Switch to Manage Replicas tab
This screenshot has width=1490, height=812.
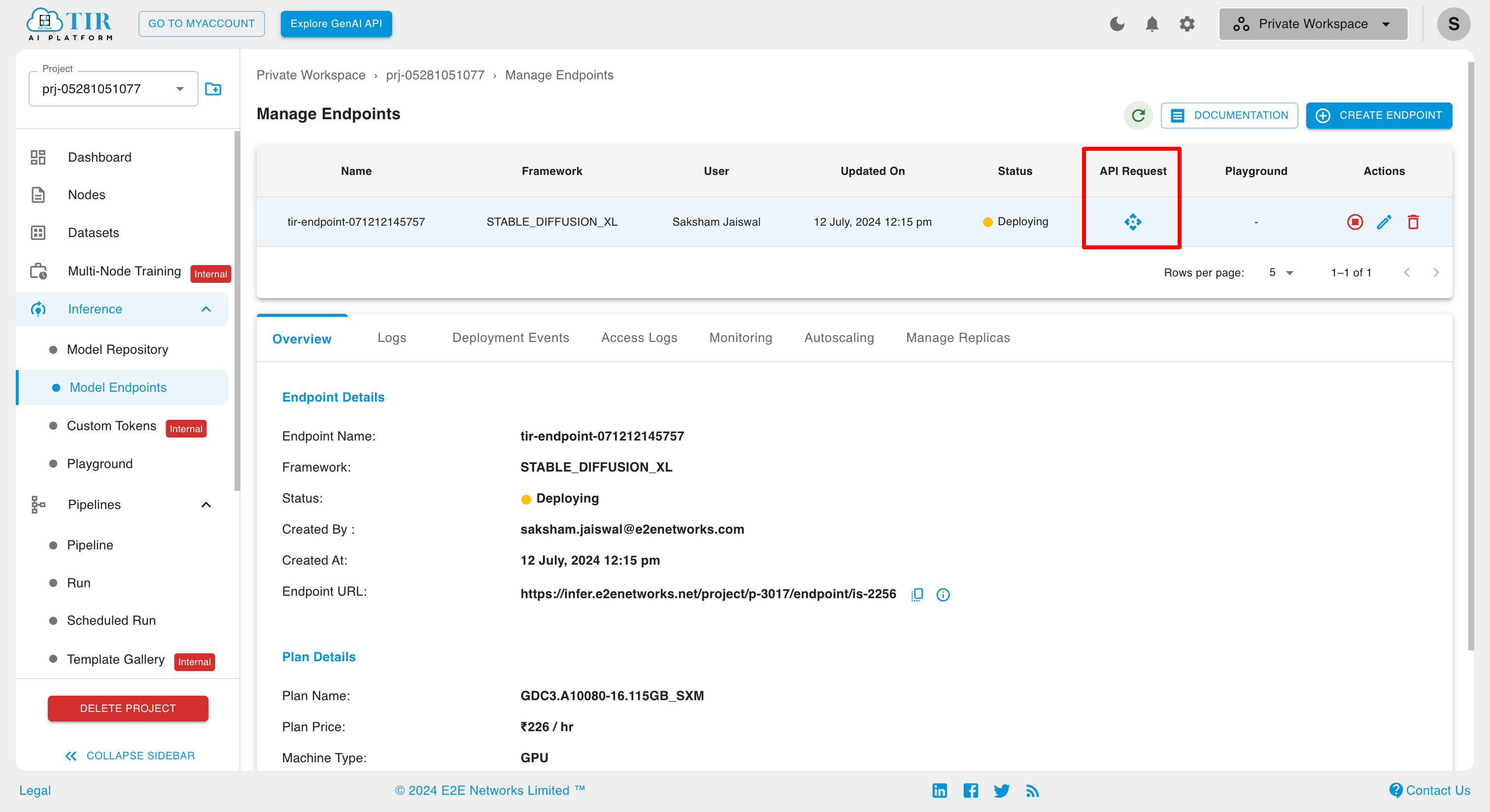[957, 338]
